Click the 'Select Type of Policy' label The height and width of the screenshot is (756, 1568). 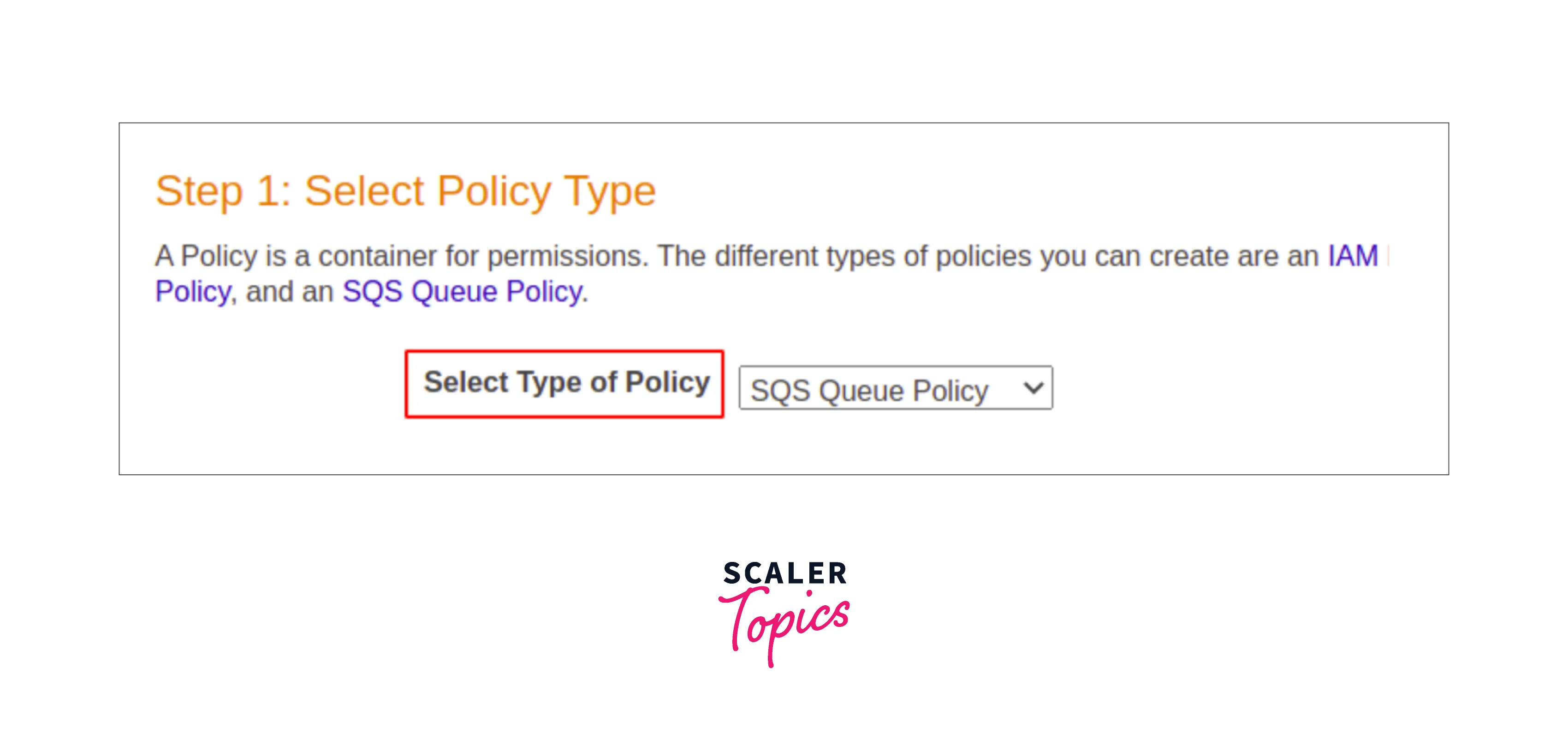566,383
